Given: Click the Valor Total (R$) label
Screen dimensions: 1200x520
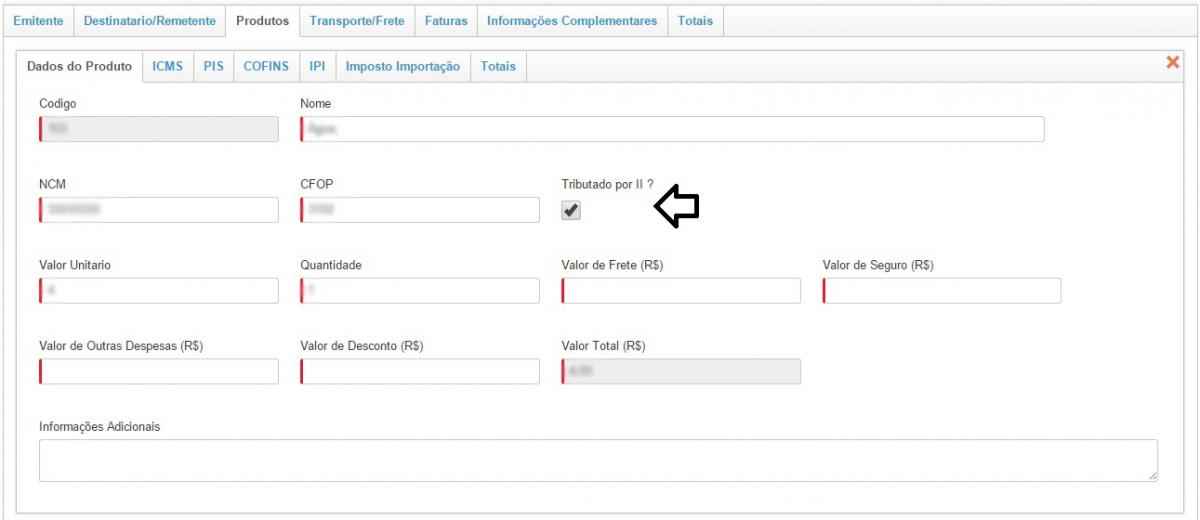Looking at the screenshot, I should 604,346.
